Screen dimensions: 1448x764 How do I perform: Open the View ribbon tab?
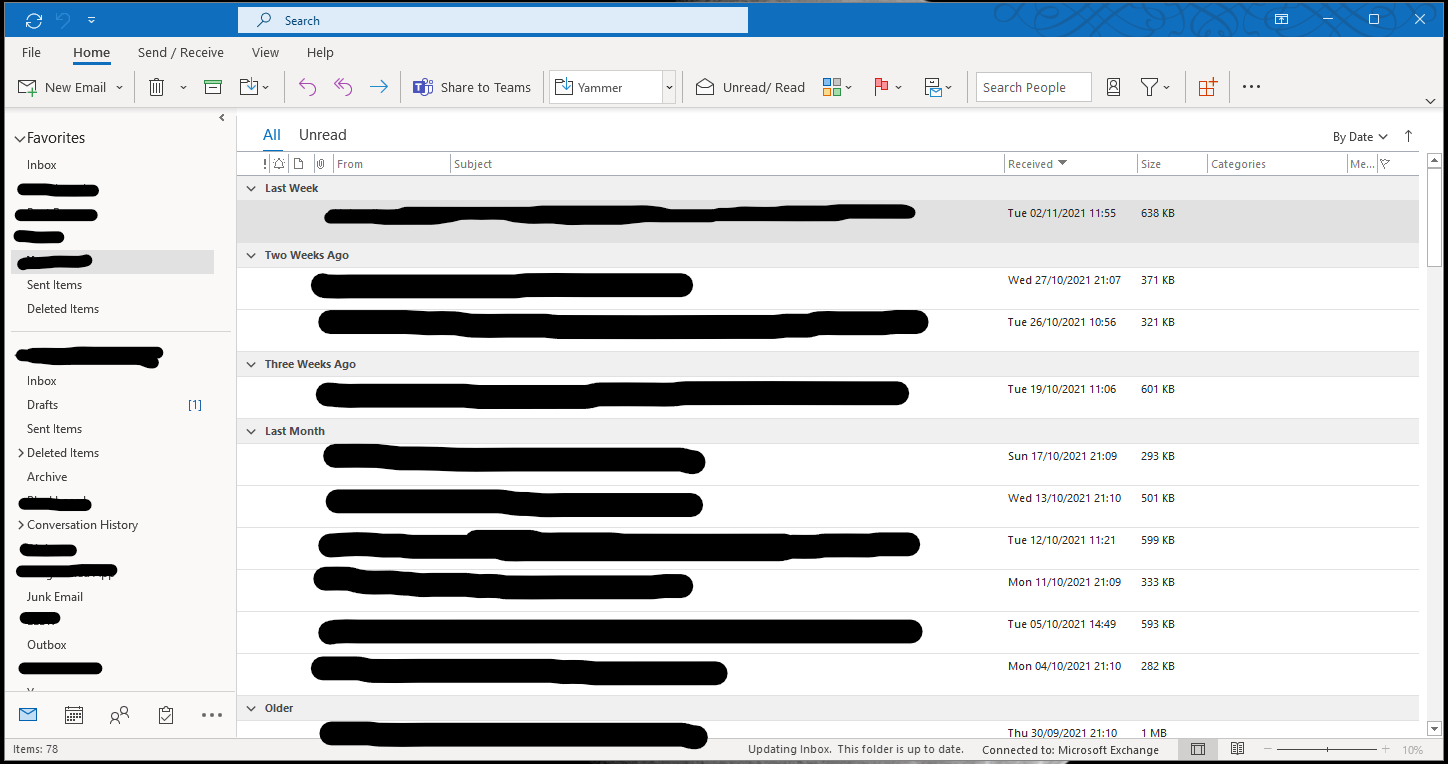pyautogui.click(x=265, y=52)
